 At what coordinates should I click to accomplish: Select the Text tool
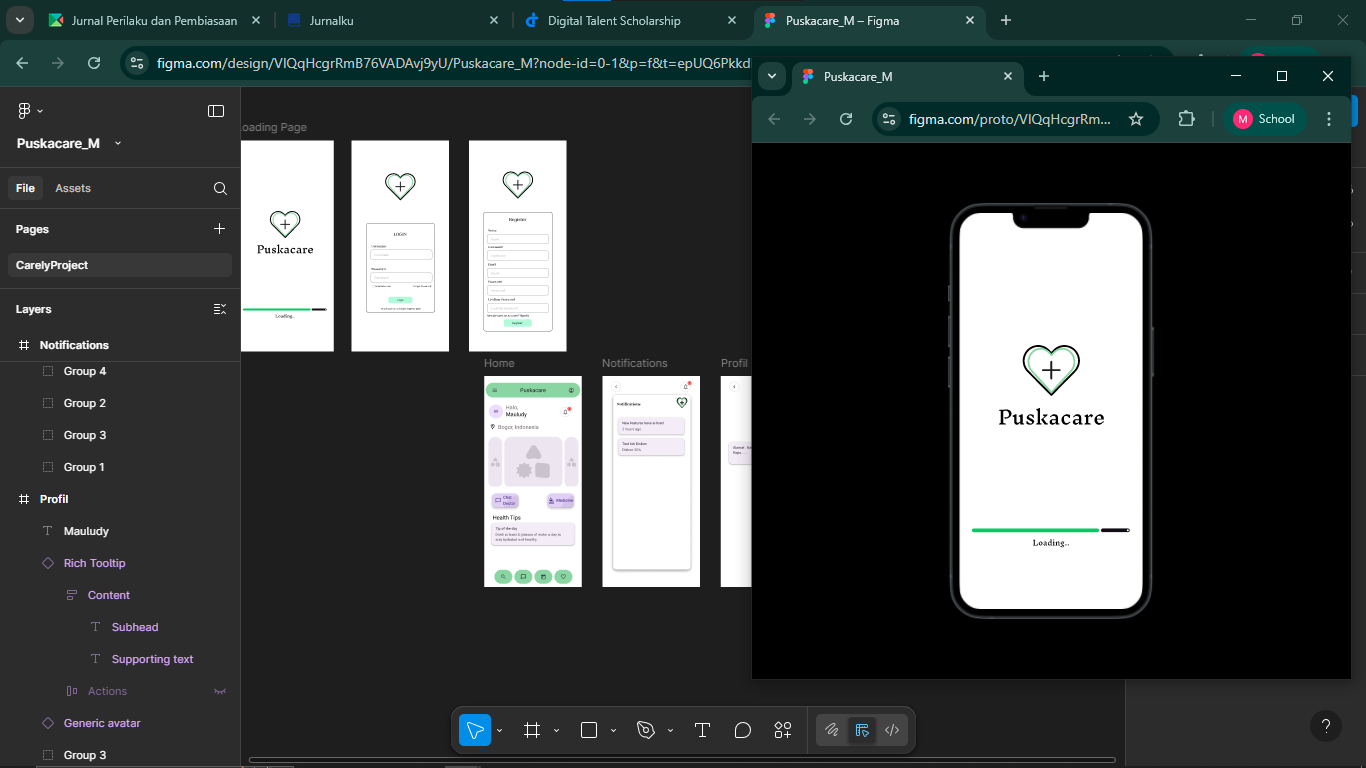702,730
